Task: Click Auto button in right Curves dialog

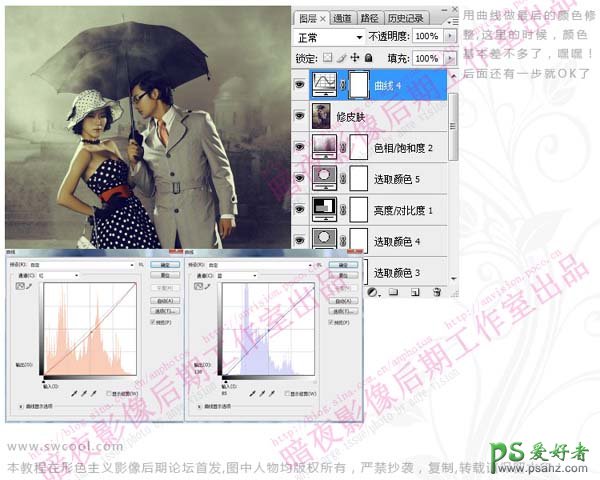Action: click(343, 300)
